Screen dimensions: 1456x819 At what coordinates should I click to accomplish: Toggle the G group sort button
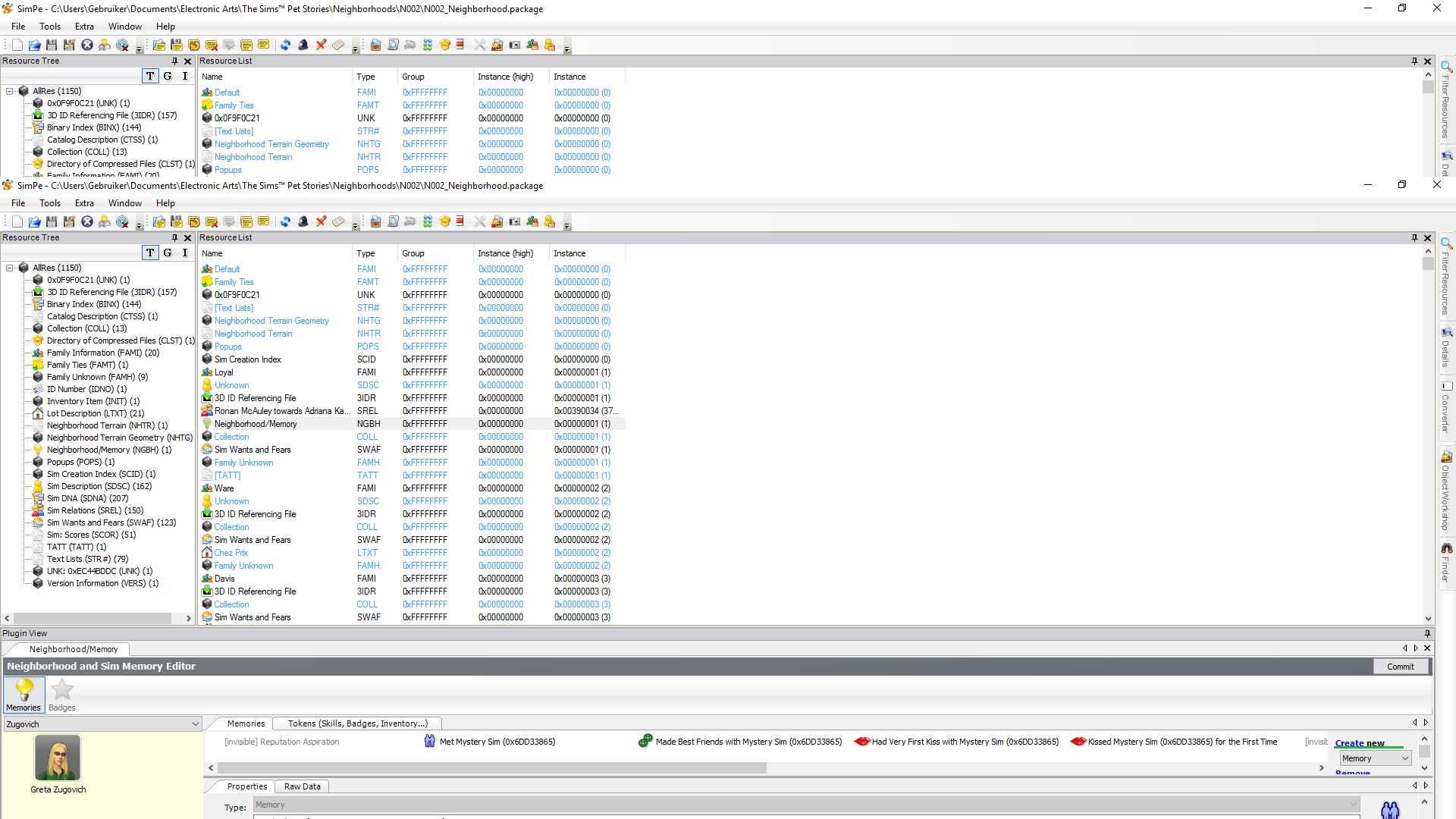[168, 253]
